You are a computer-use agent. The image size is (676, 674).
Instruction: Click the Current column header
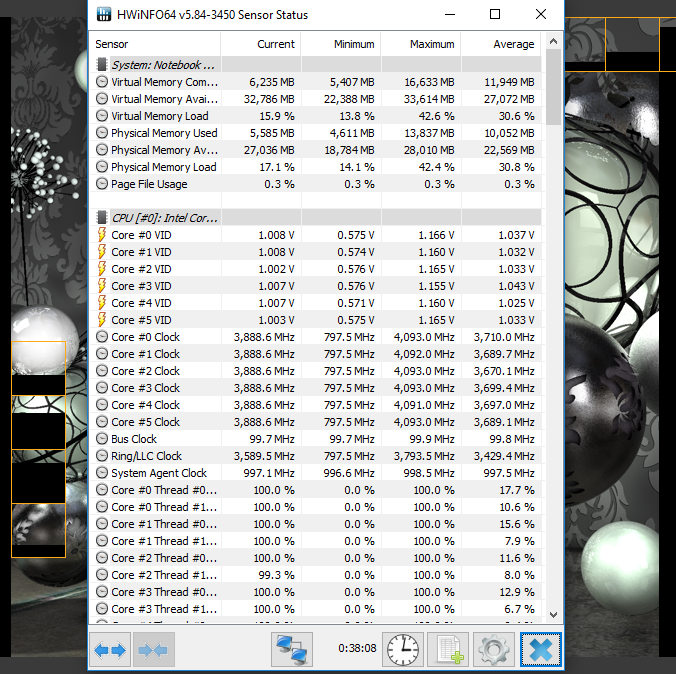tap(261, 44)
